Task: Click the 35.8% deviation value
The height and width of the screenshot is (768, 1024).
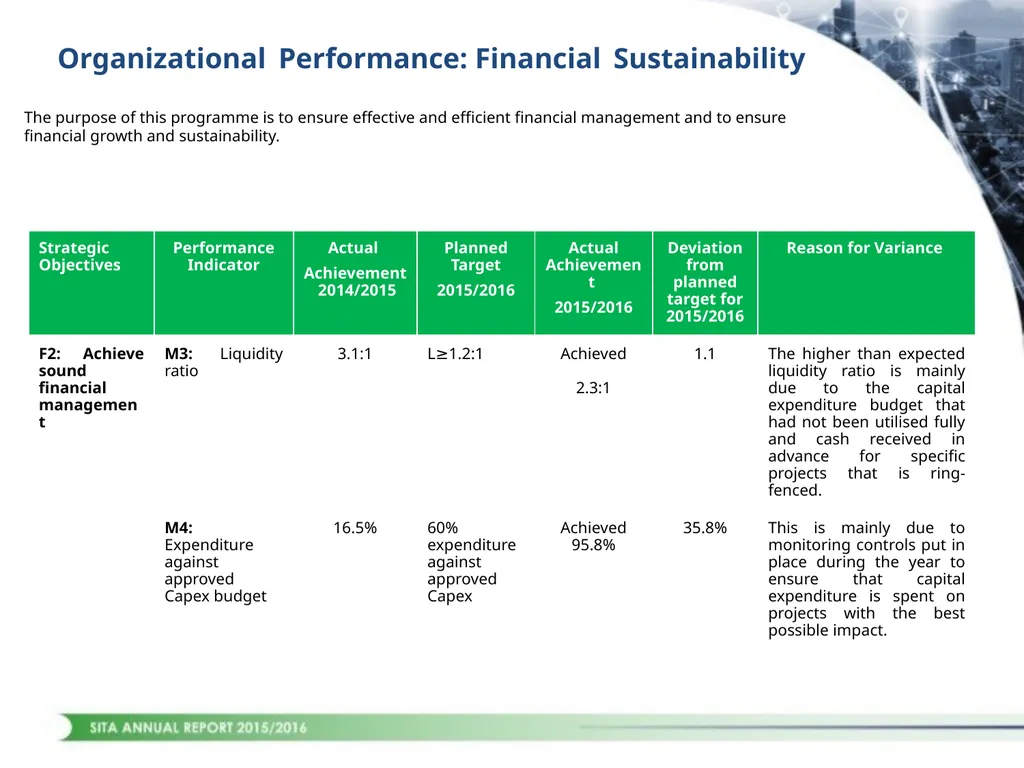Action: tap(705, 528)
